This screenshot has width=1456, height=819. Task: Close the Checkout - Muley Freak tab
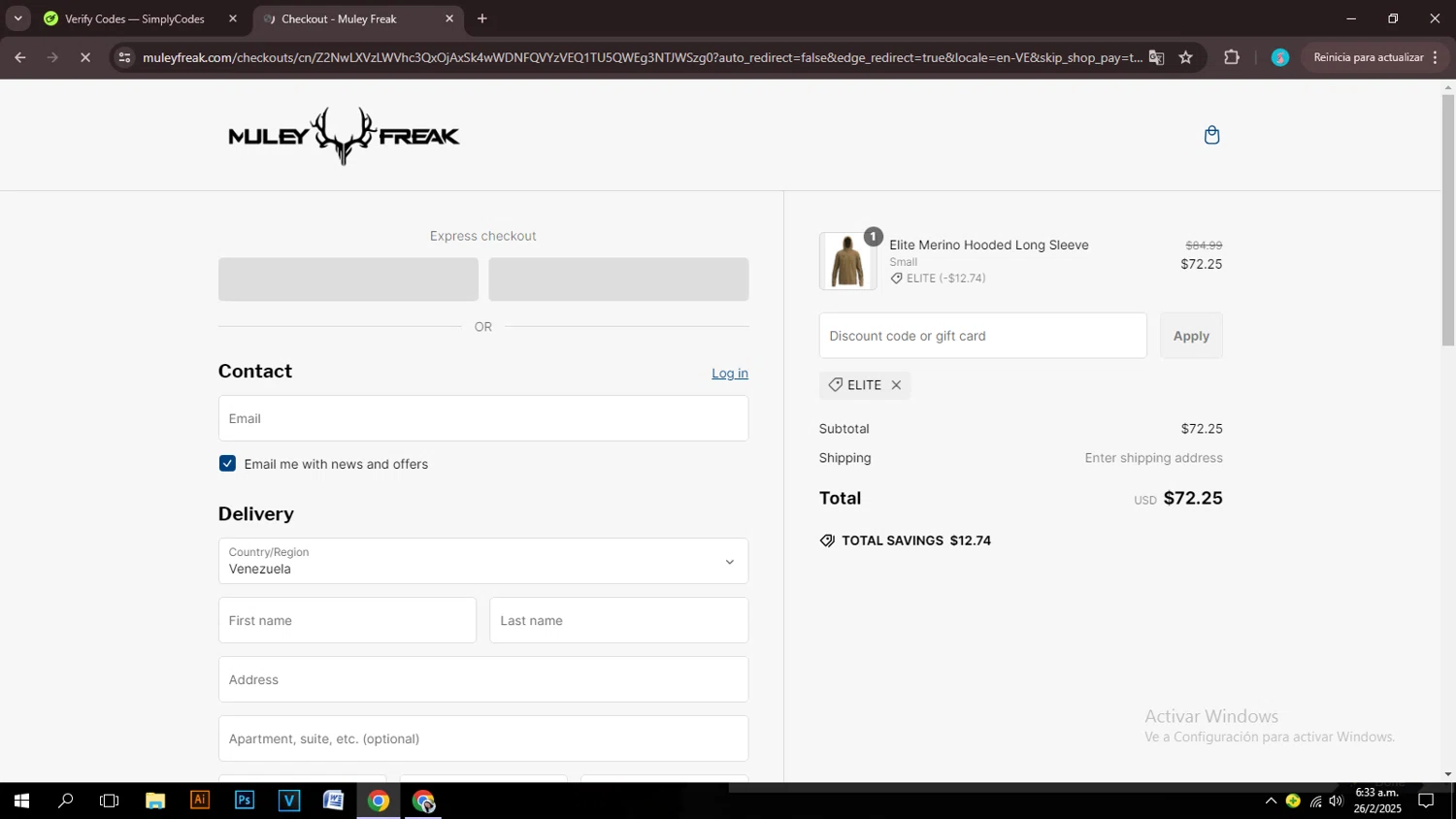(449, 18)
